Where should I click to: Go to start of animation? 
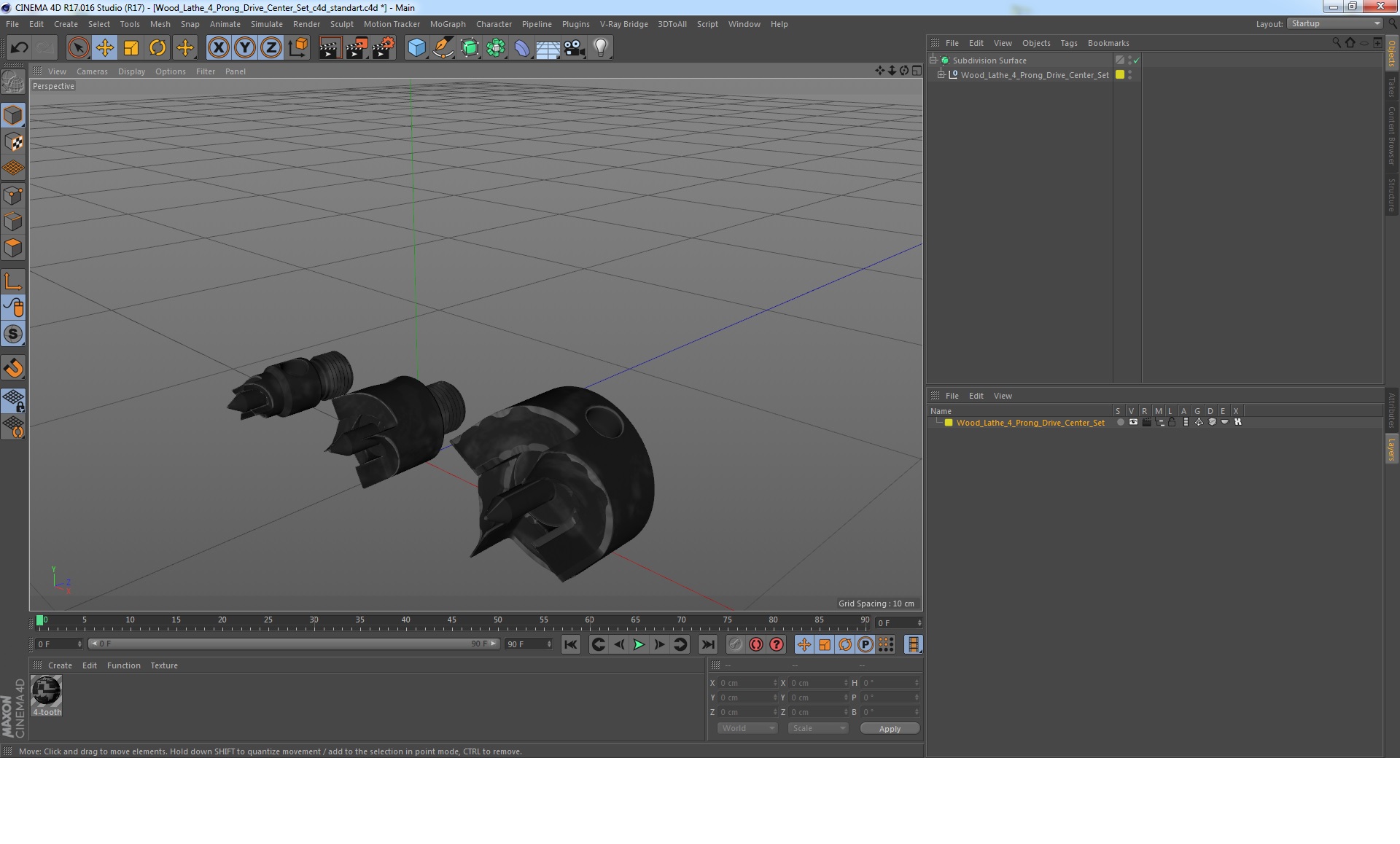pyautogui.click(x=571, y=644)
